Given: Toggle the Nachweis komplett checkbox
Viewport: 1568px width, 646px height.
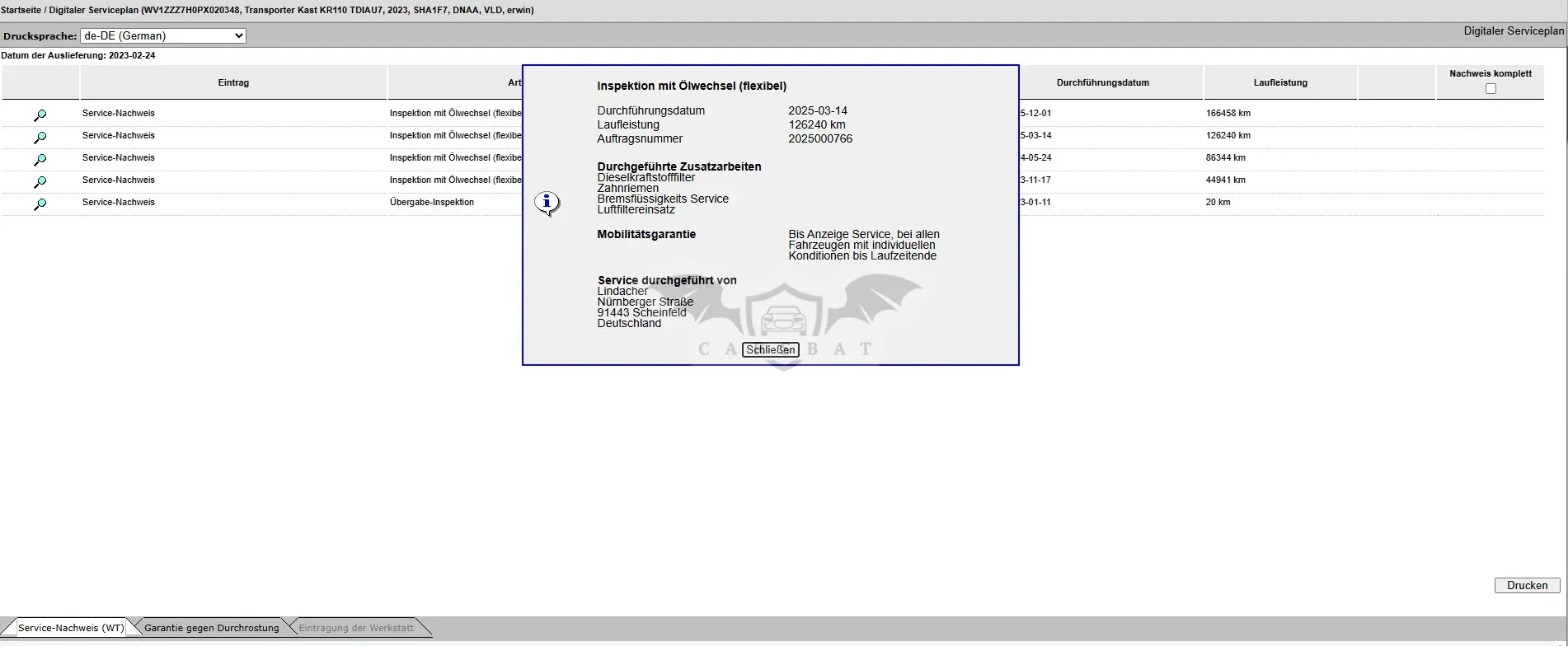Looking at the screenshot, I should 1491,88.
